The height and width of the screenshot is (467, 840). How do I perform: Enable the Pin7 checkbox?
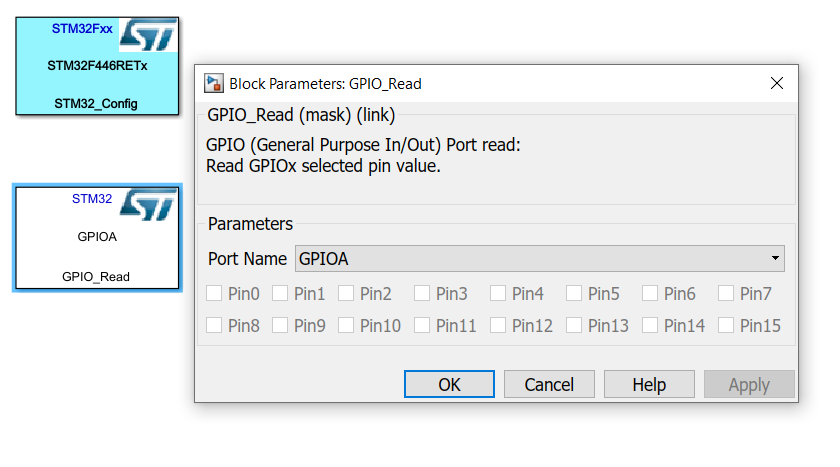[726, 293]
